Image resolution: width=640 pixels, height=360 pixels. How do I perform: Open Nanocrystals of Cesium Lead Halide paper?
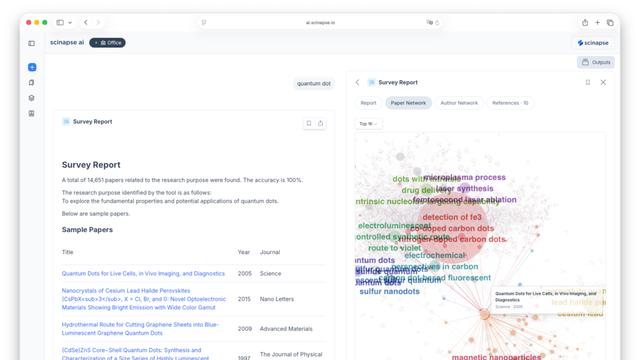tap(144, 299)
